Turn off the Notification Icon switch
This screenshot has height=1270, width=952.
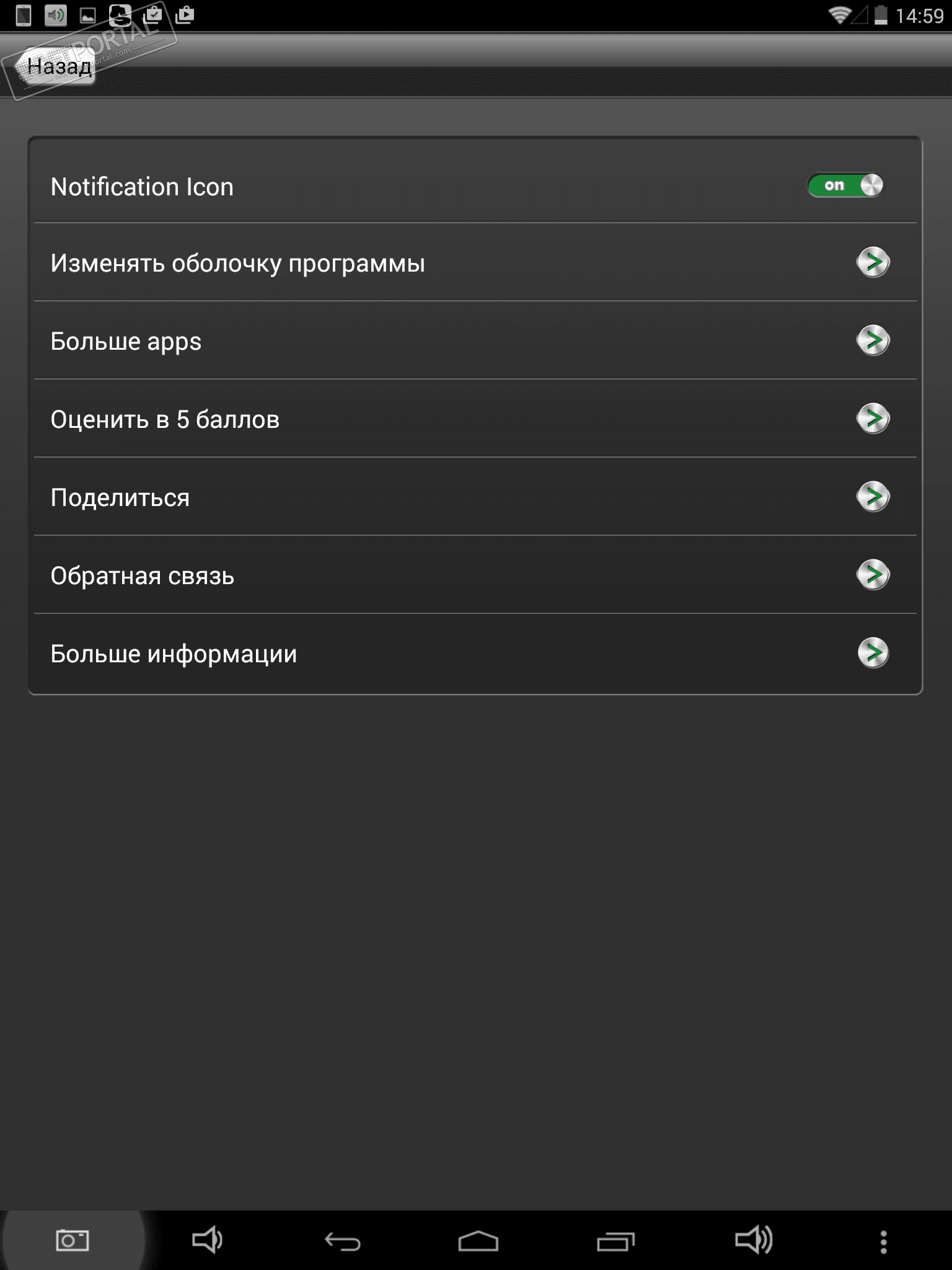pyautogui.click(x=846, y=185)
